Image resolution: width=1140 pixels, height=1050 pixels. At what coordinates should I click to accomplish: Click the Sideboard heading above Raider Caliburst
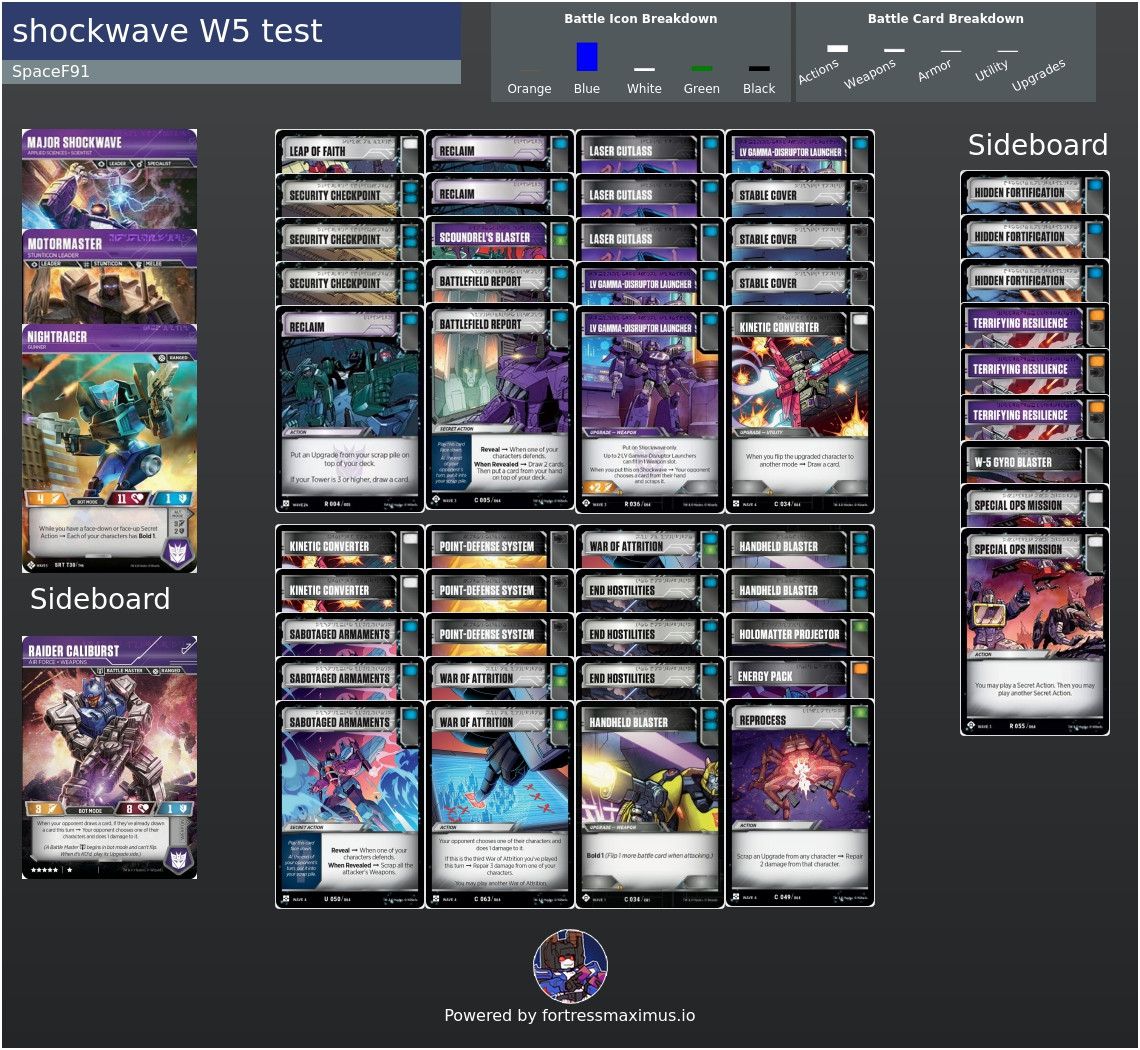click(x=100, y=598)
